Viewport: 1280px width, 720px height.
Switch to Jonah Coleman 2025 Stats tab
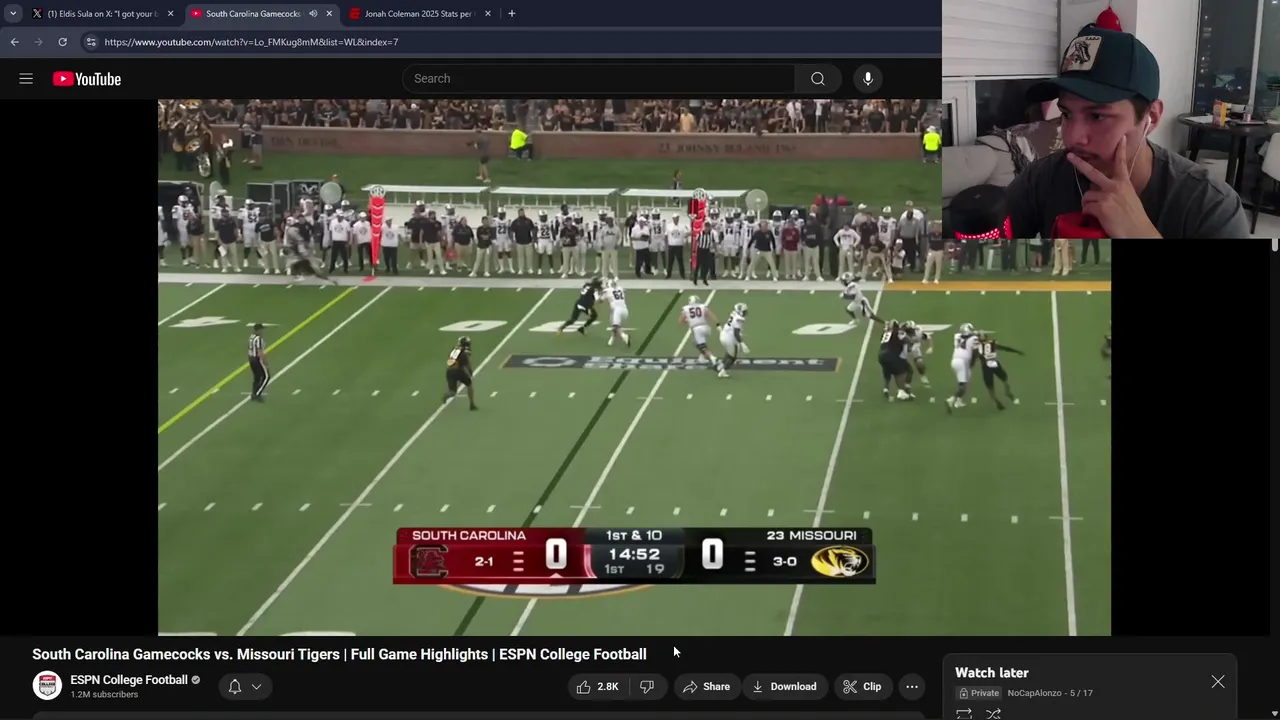(418, 14)
